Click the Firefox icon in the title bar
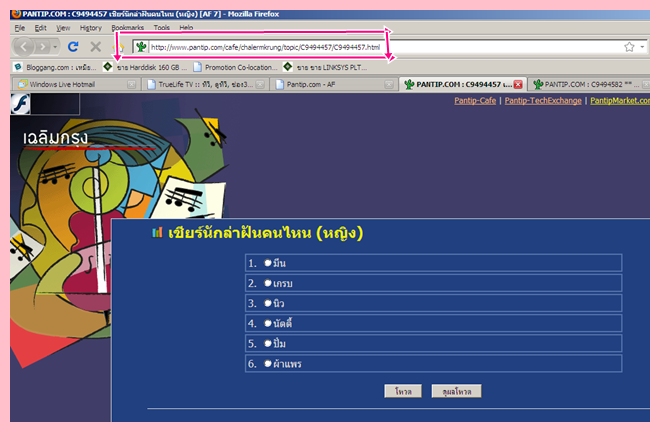The image size is (660, 432). tap(16, 14)
